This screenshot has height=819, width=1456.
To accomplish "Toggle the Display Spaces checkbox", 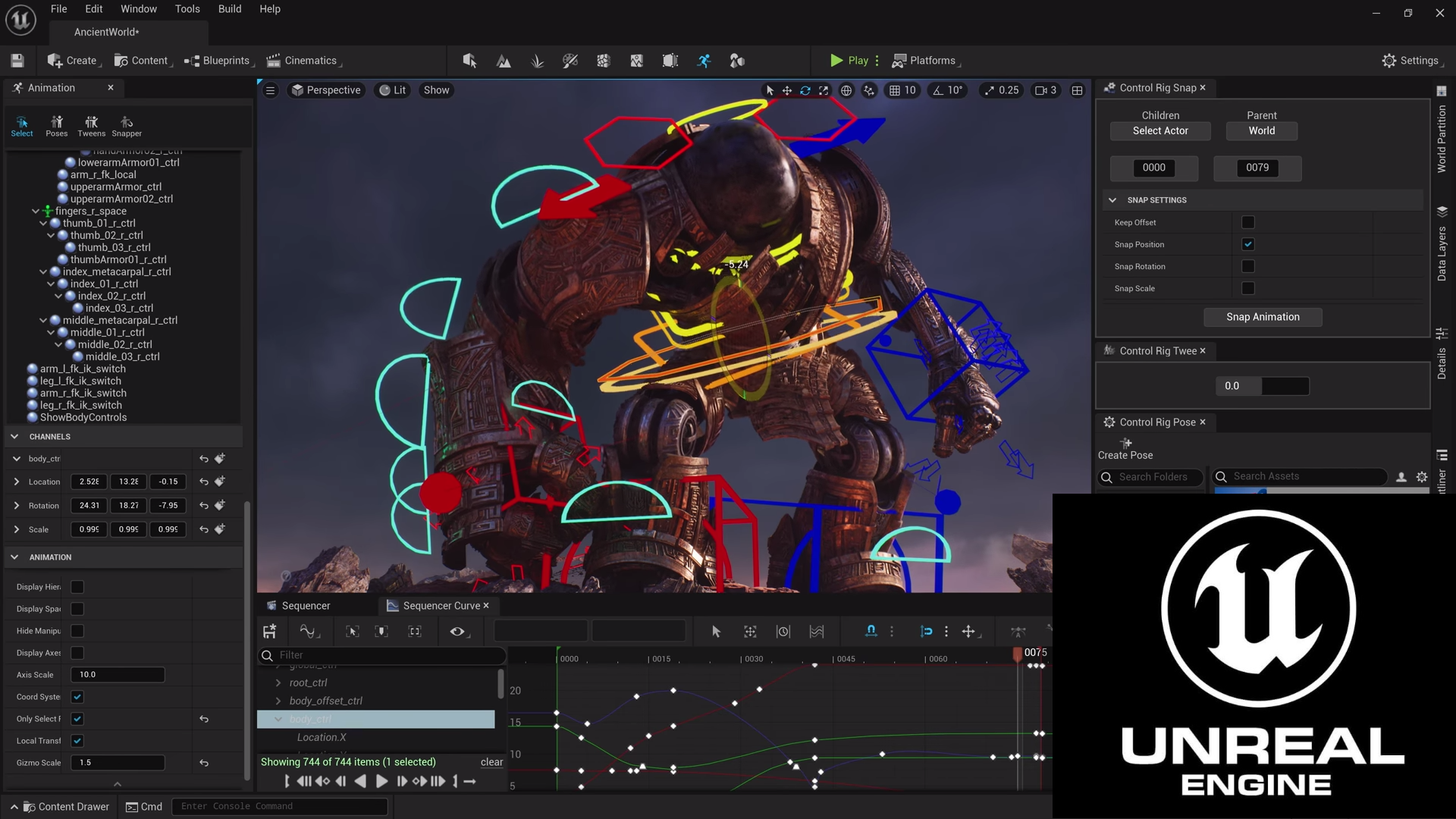I will [x=77, y=609].
